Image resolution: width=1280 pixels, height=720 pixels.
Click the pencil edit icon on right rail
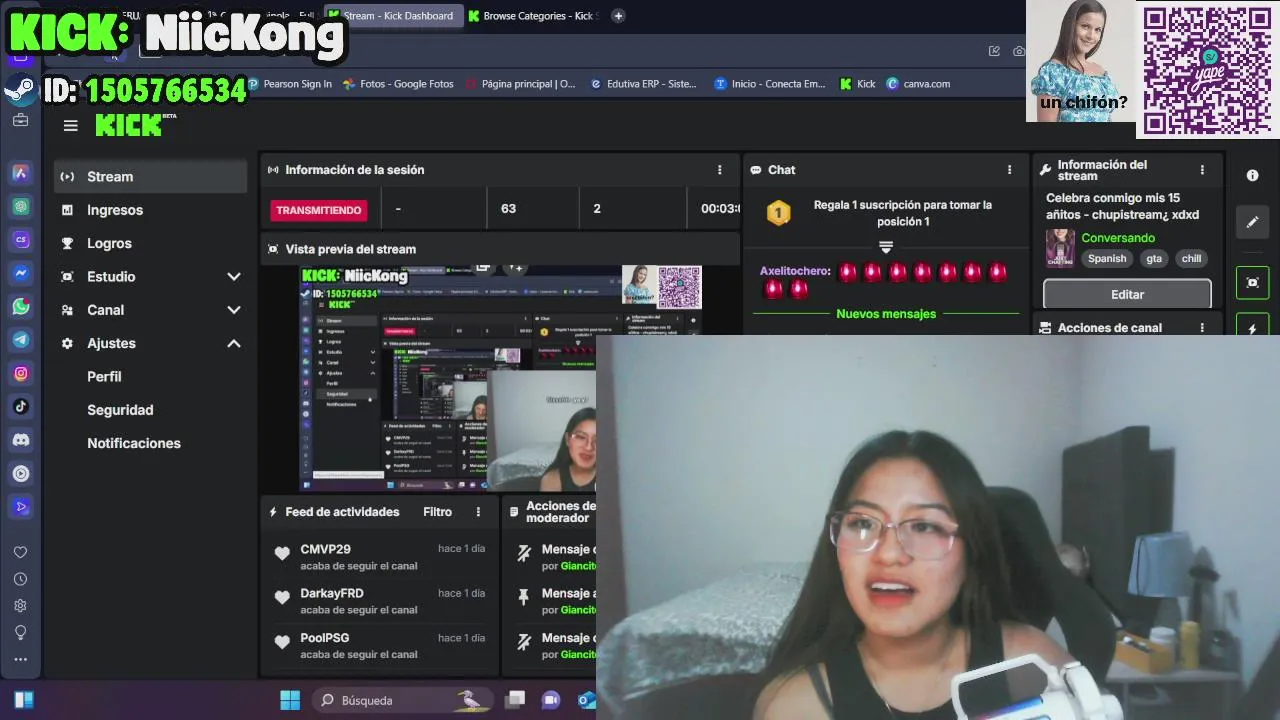click(1252, 222)
